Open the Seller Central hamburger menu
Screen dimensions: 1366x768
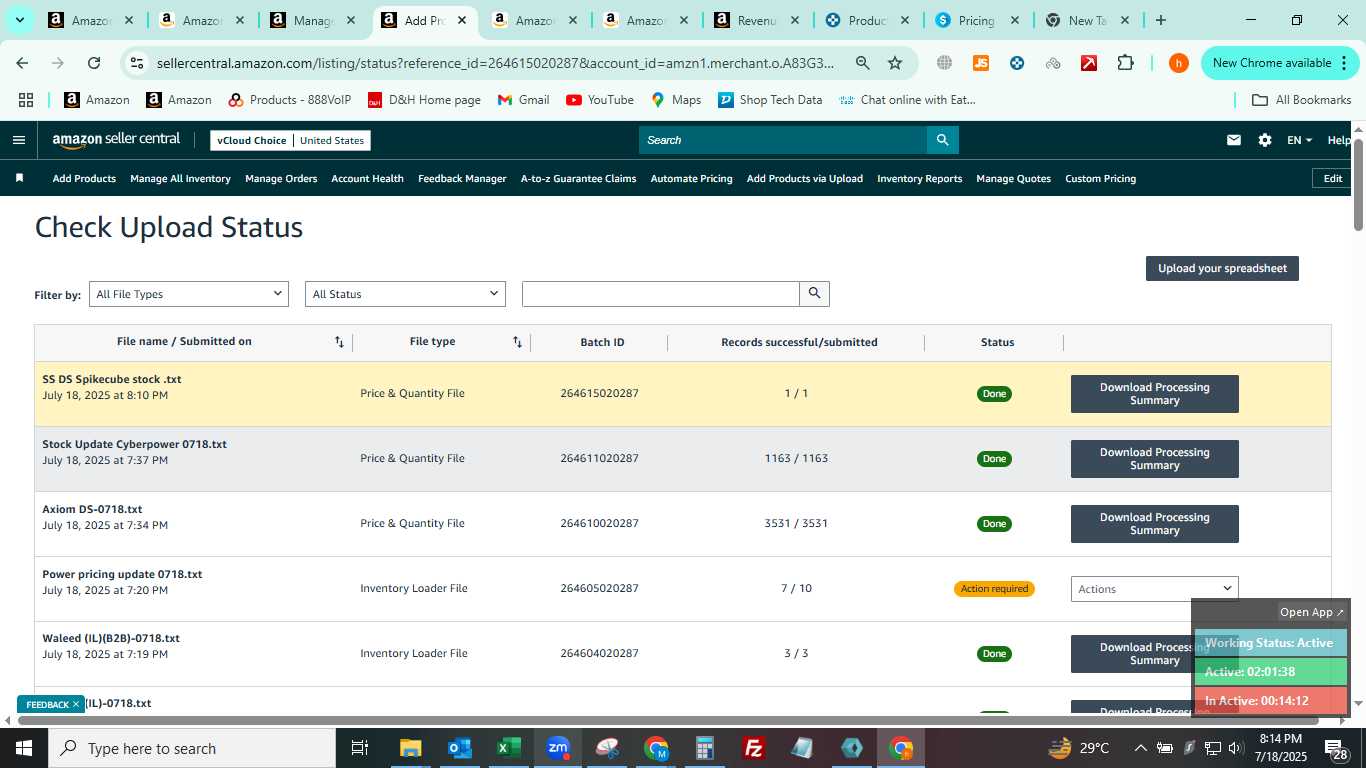[18, 140]
